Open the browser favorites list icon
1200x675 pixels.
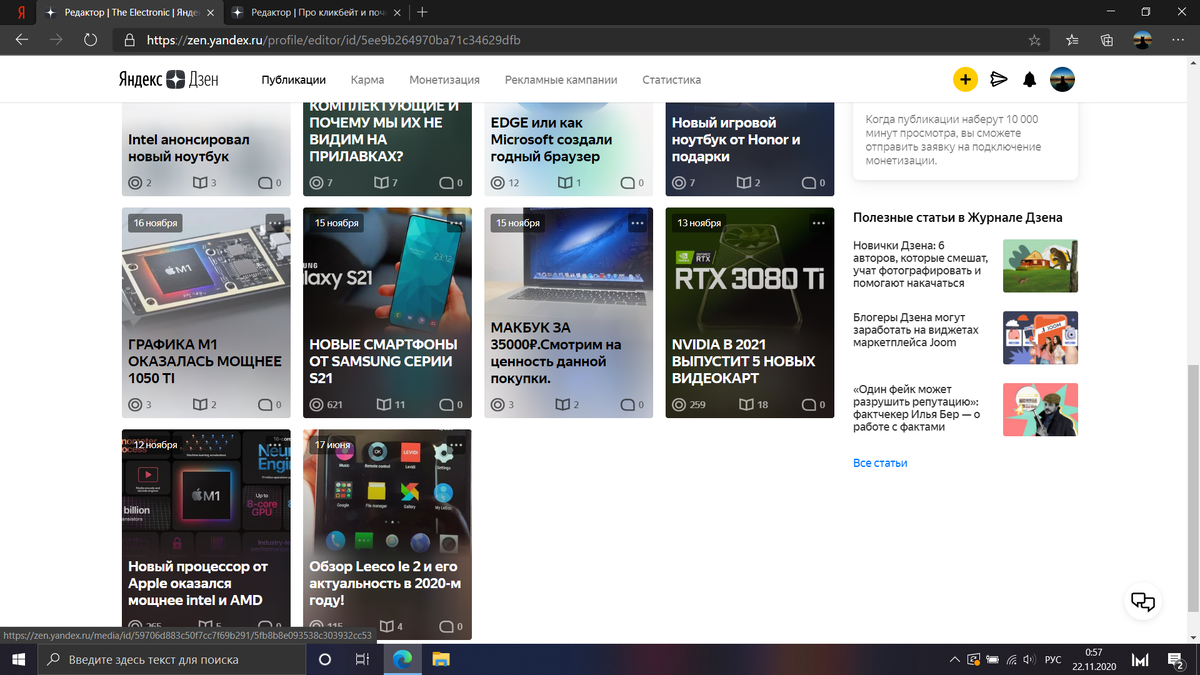[1072, 41]
